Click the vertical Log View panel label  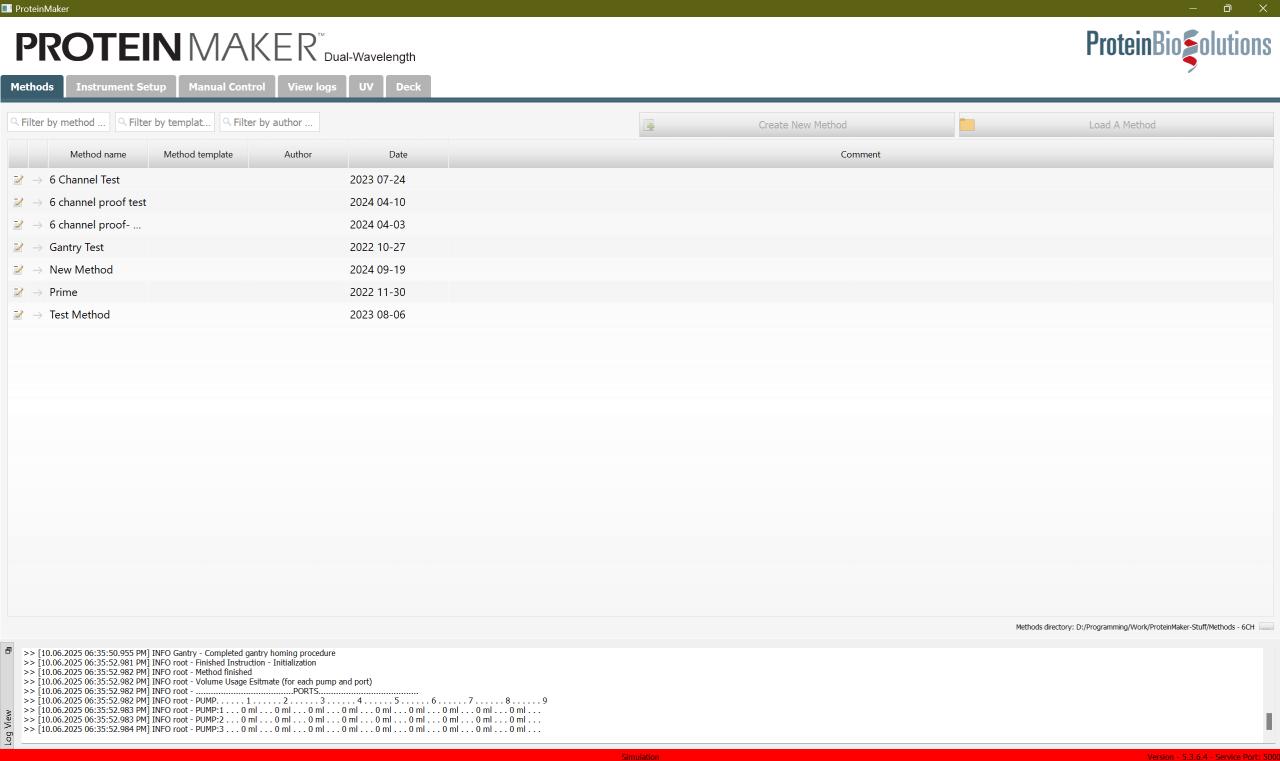coord(8,727)
